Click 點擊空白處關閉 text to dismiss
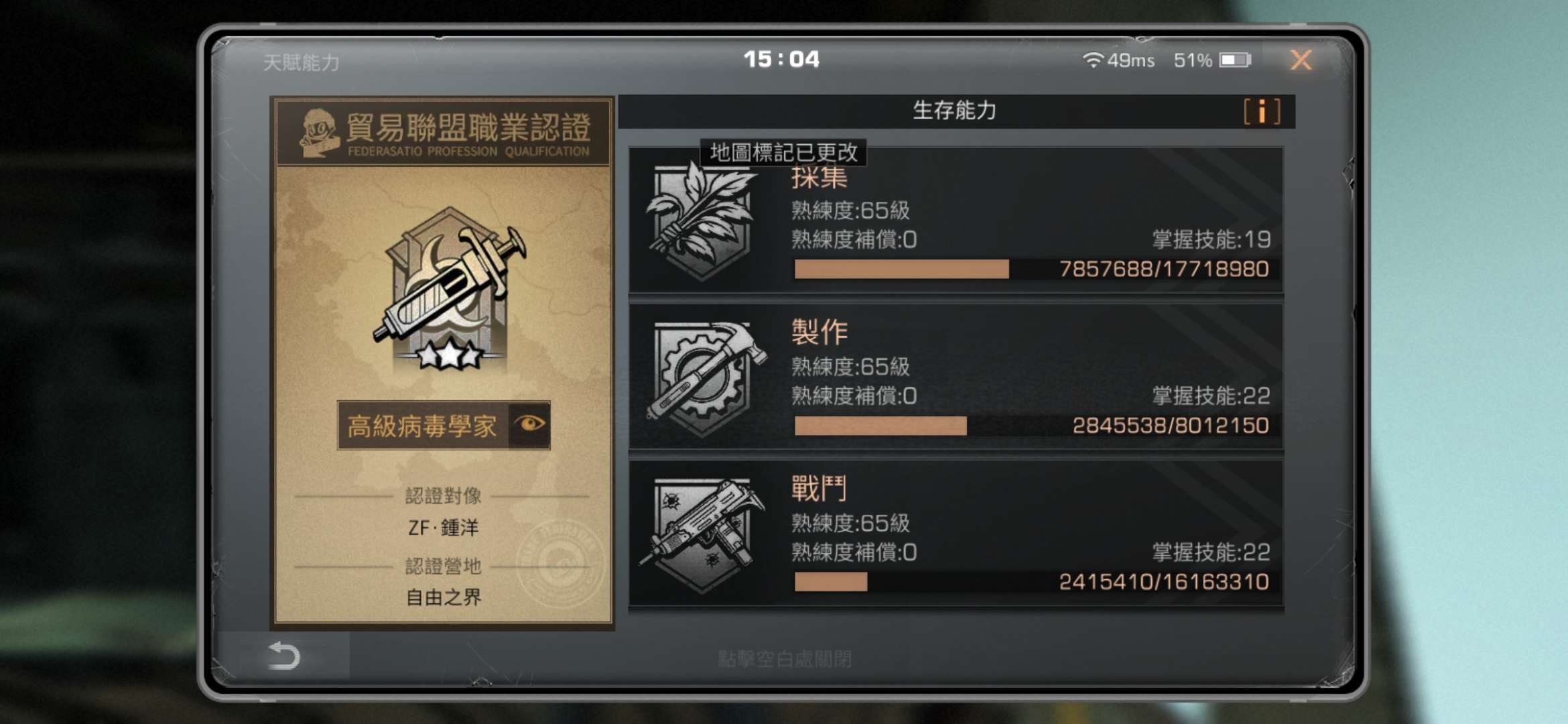1568x724 pixels. (x=785, y=659)
